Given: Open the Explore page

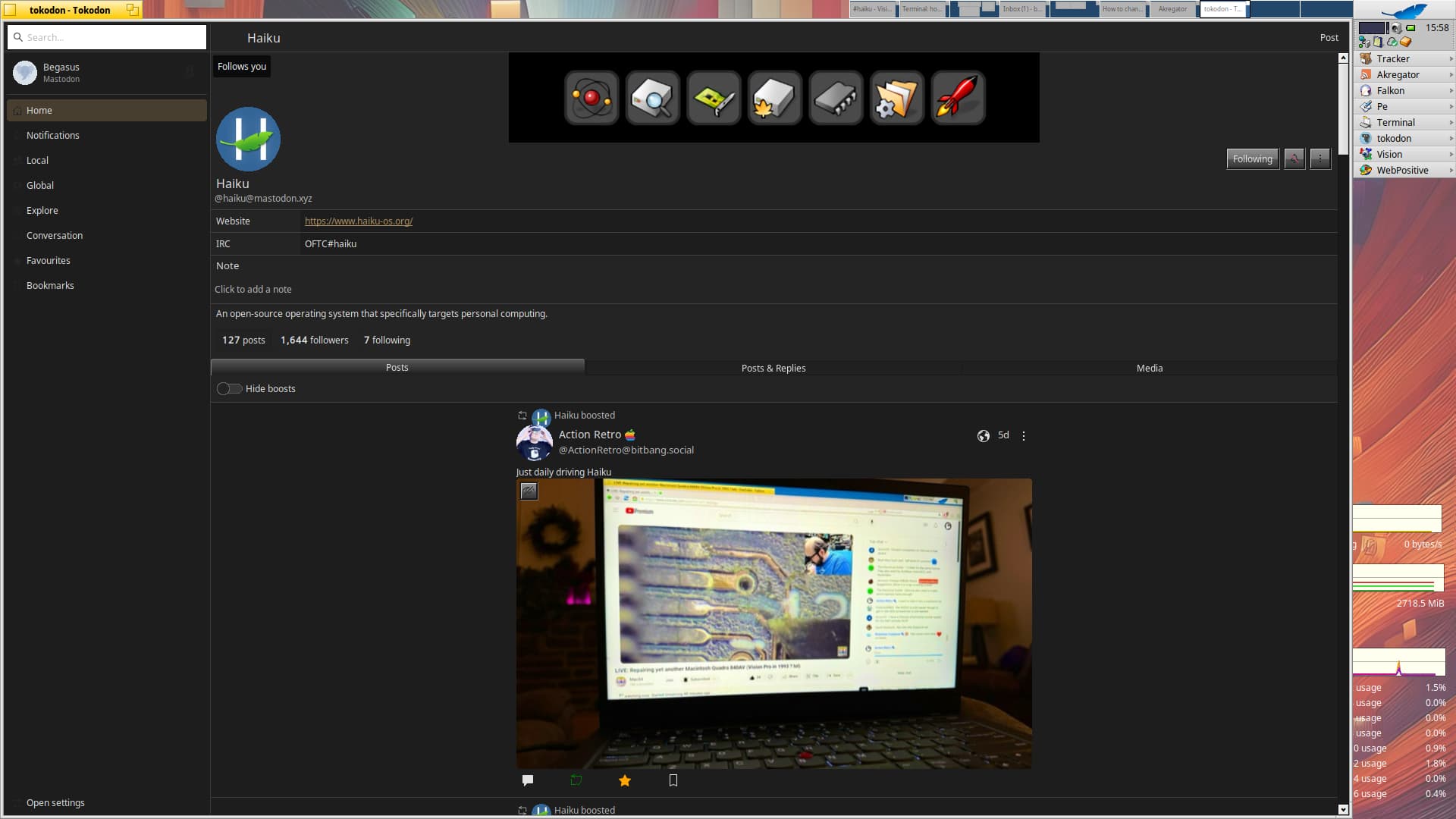Looking at the screenshot, I should click(x=106, y=210).
